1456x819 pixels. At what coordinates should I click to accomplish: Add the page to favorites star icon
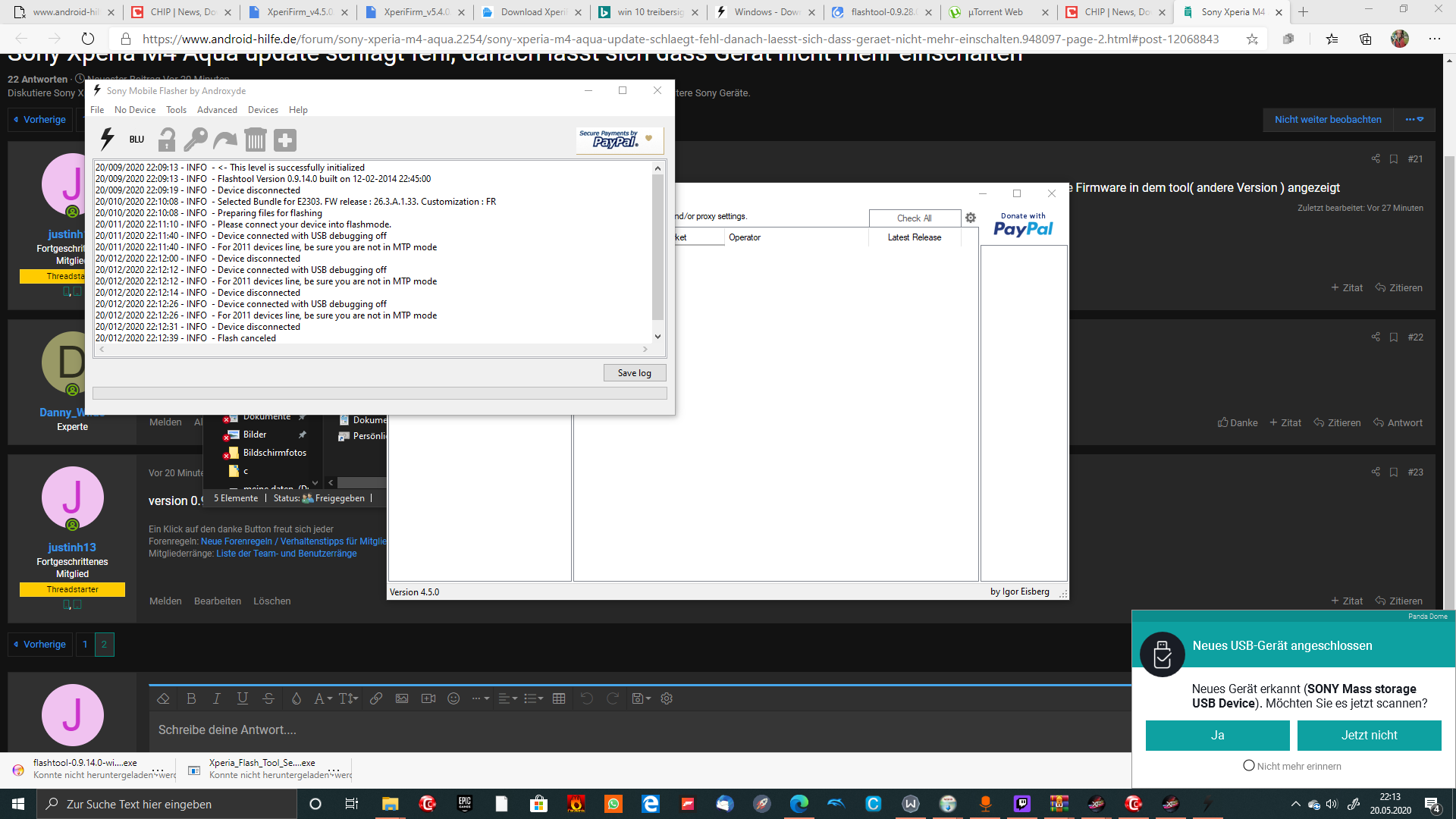tap(1252, 39)
